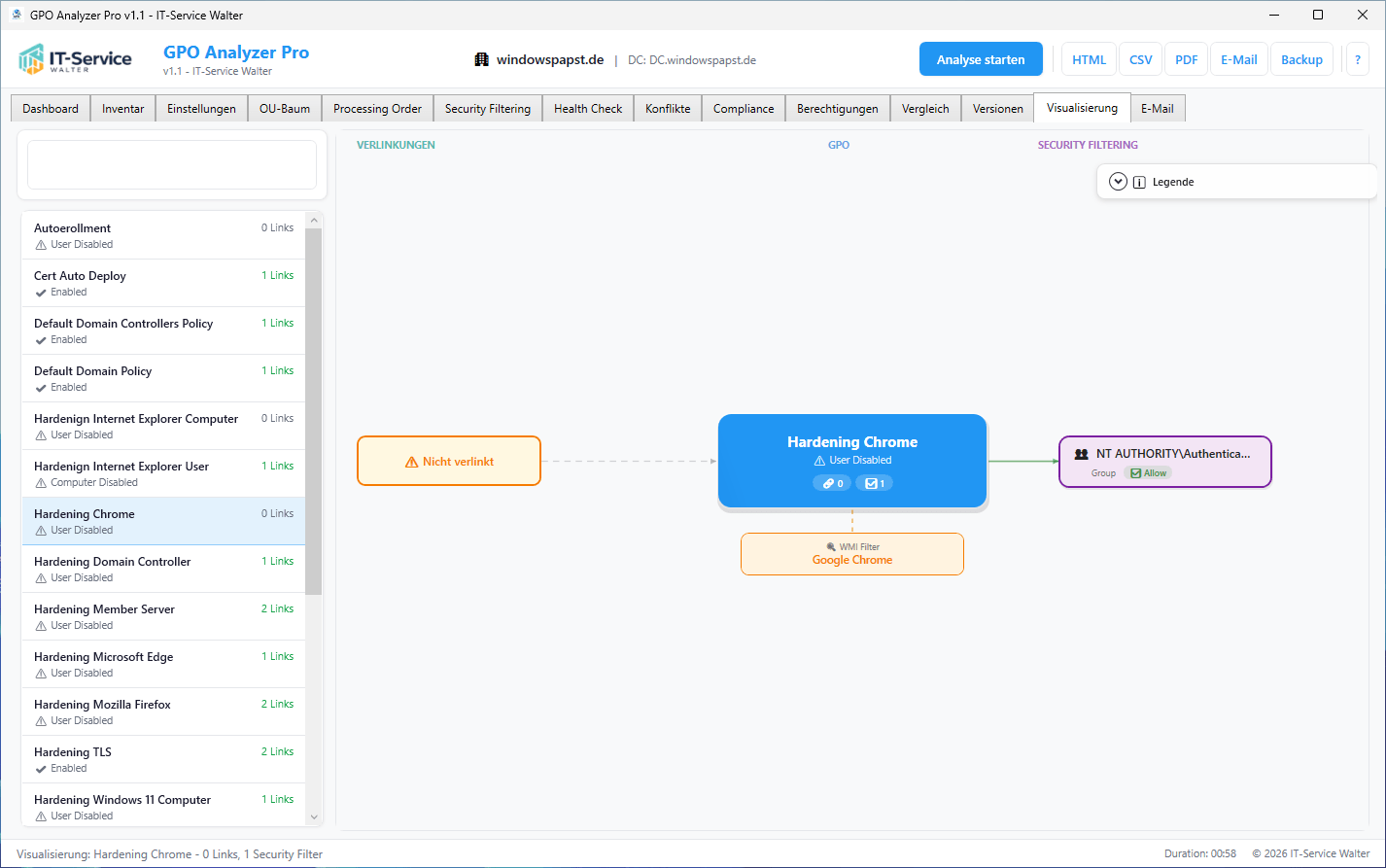
Task: Click the search field above the GPO list
Action: coord(172,165)
